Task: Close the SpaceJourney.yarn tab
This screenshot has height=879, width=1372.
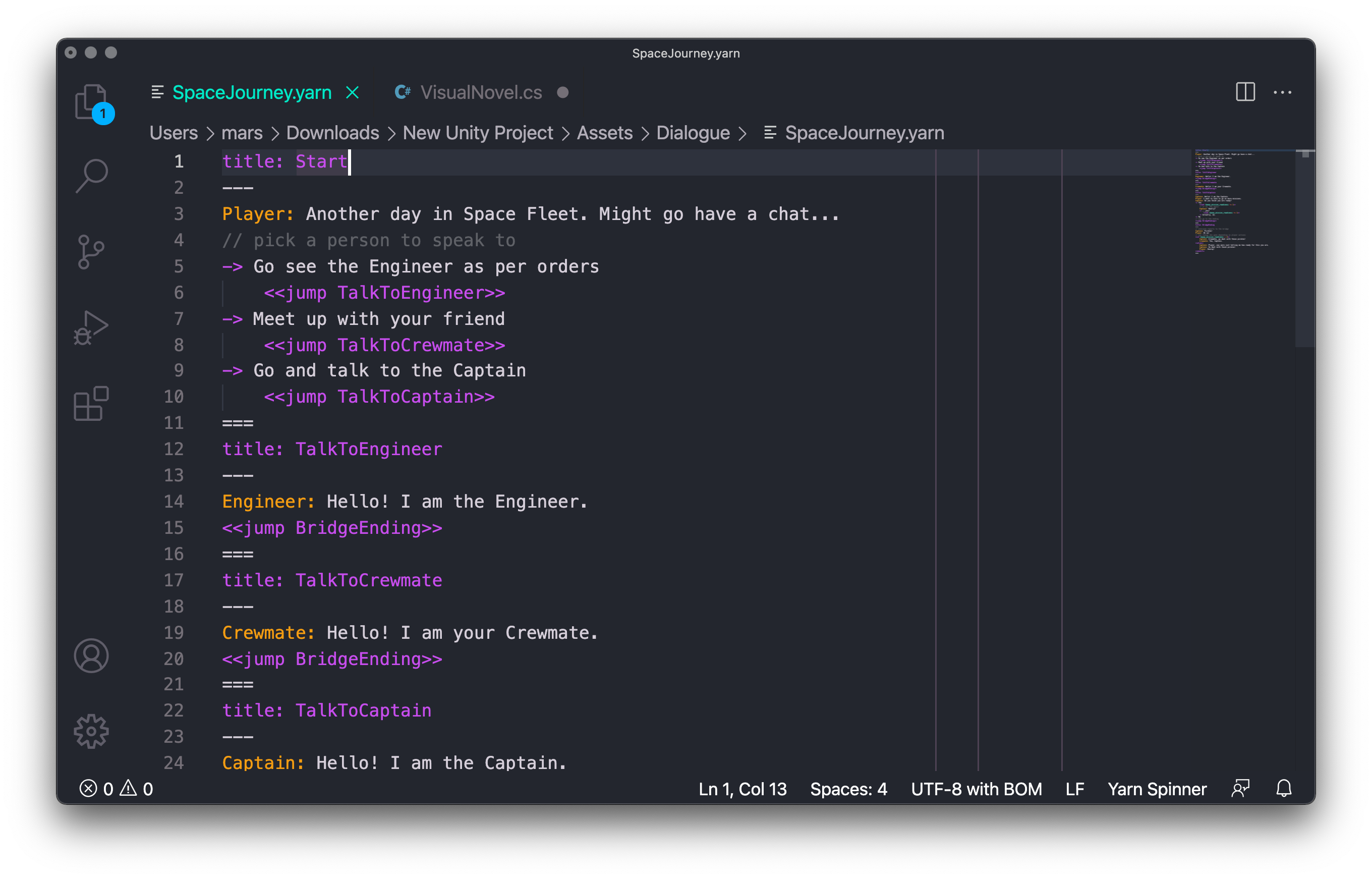Action: coord(353,92)
